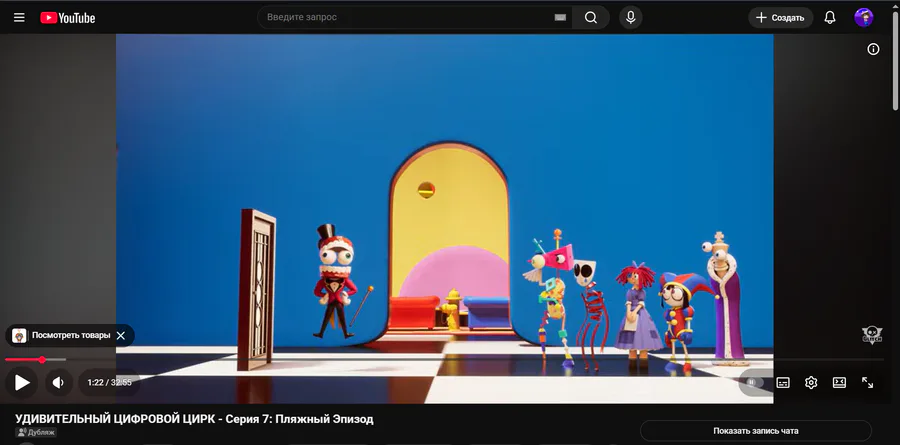Go to YouTube home via logo
The height and width of the screenshot is (445, 900).
coord(68,18)
